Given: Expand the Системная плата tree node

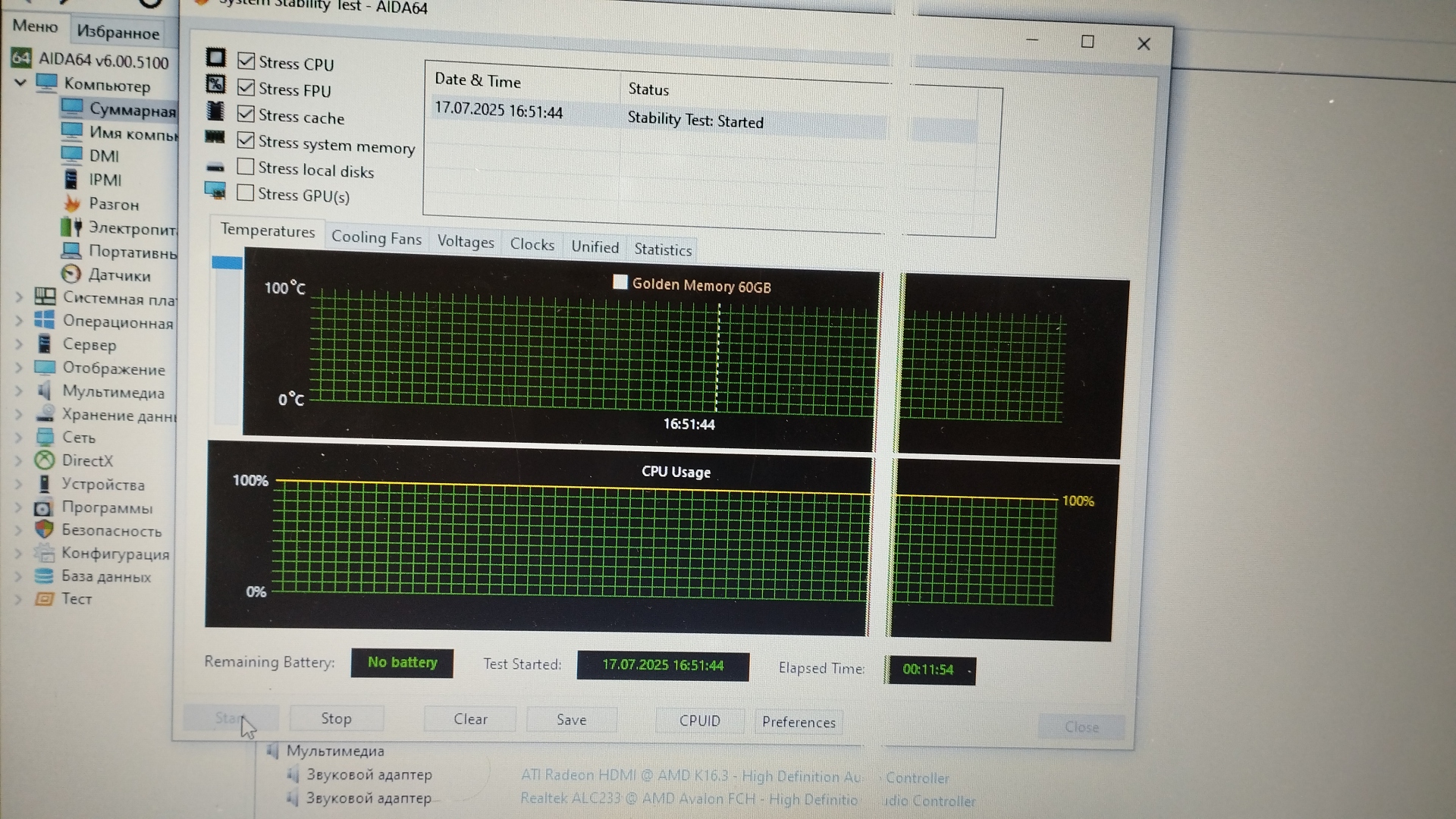Looking at the screenshot, I should 19,298.
